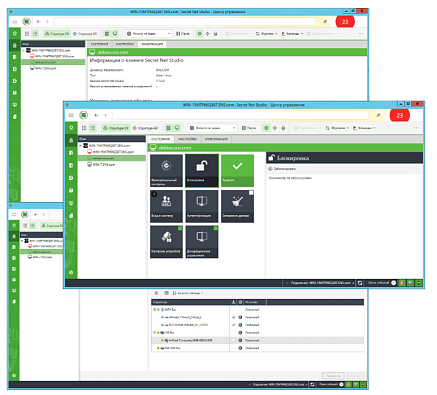The height and width of the screenshot is (395, 437).
Task: Click refresh icon in front window status bar
Action: (x=360, y=283)
